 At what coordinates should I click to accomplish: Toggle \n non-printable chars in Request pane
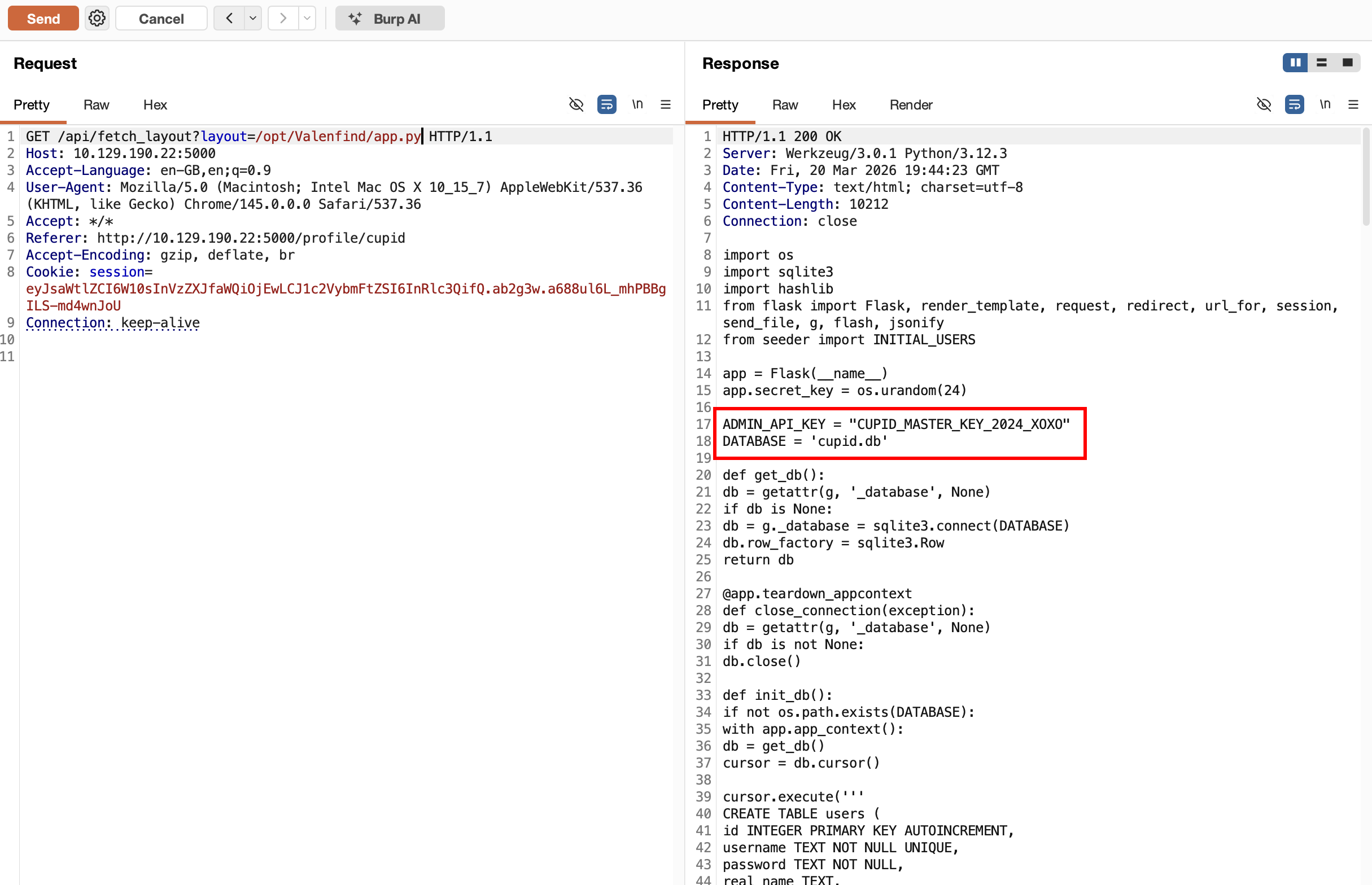pos(637,104)
